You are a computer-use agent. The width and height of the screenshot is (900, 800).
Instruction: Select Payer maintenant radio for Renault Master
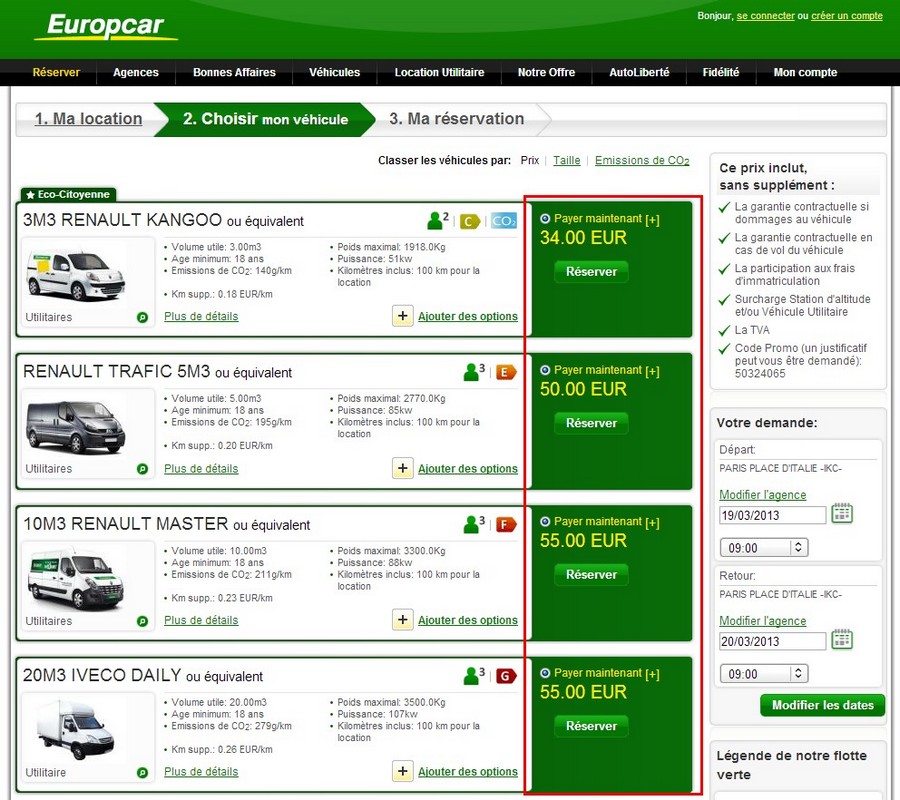[x=545, y=522]
